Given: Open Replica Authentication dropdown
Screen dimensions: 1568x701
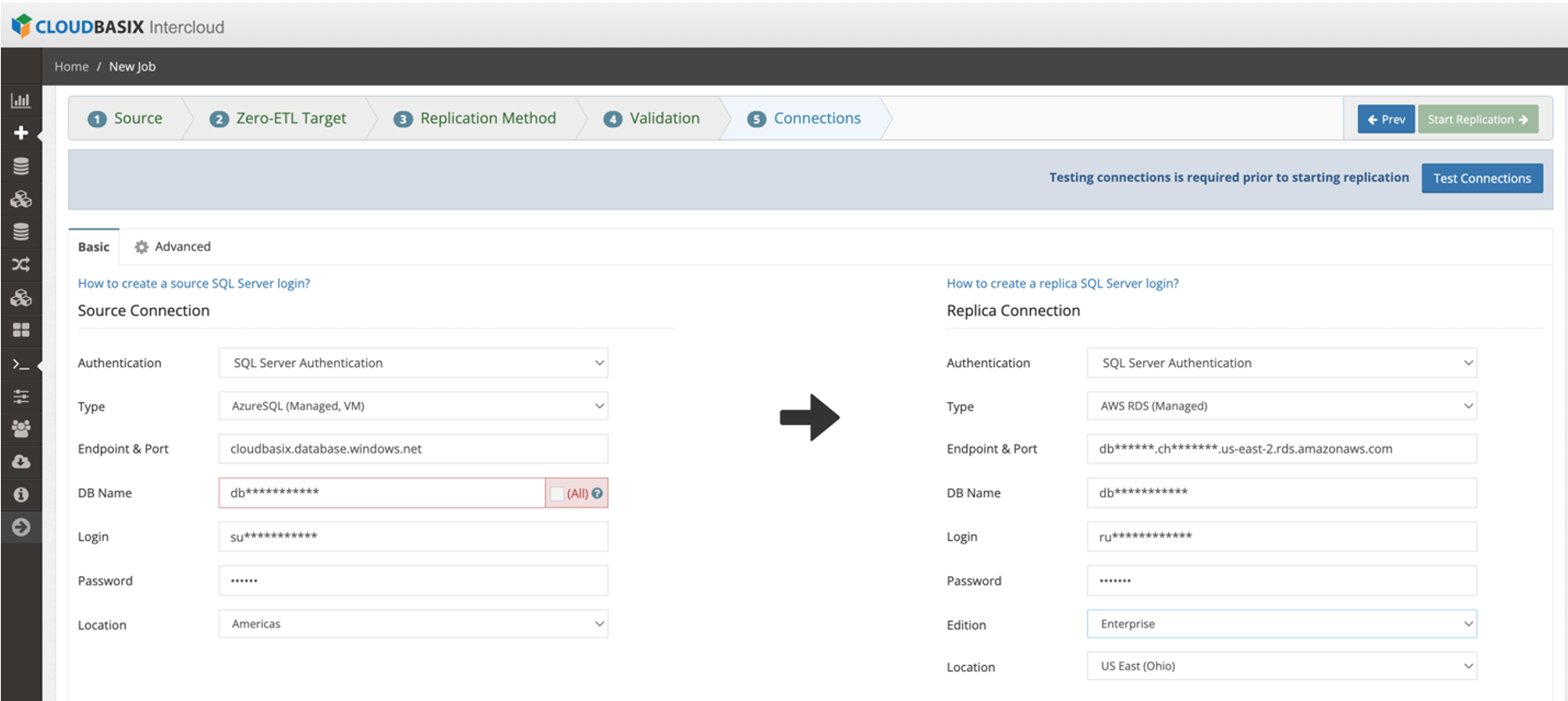Looking at the screenshot, I should pos(1281,363).
